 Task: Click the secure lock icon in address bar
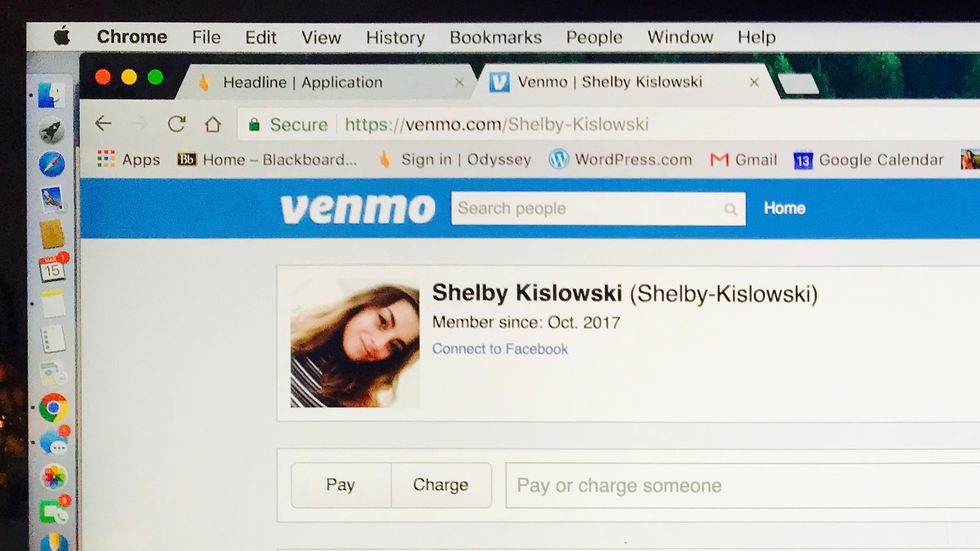click(254, 125)
